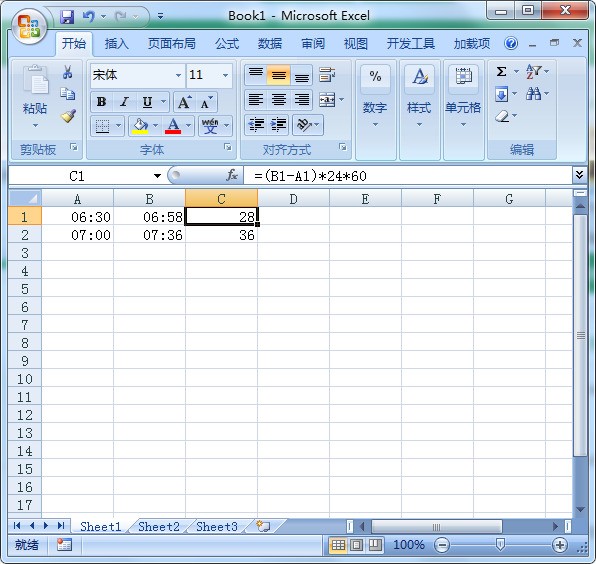Click the Wrap Text icon

327,75
